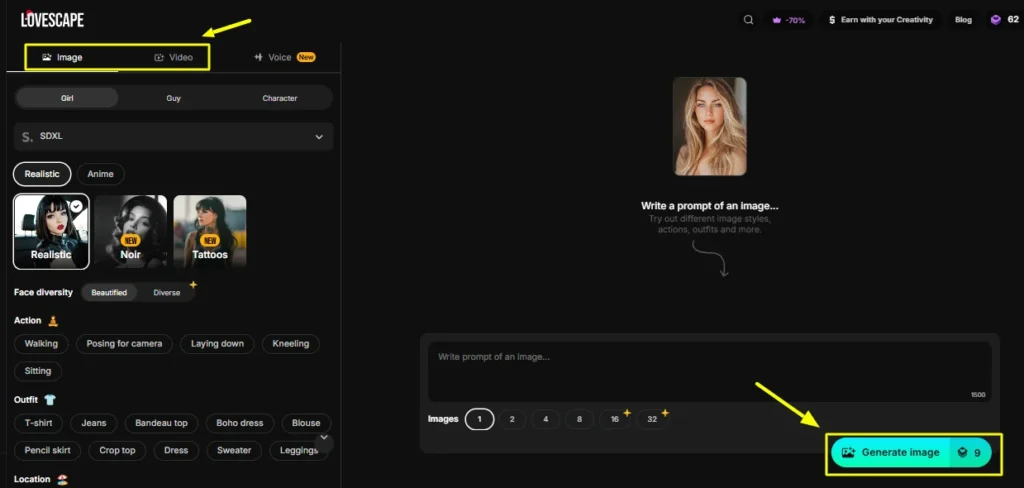Click the picture icon on Generate image
Viewport: 1024px width, 488px height.
tap(848, 452)
